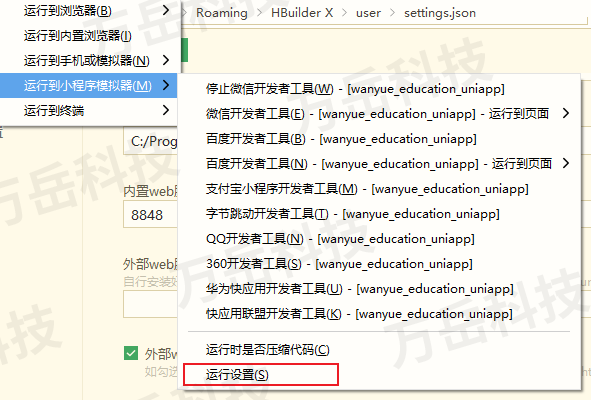Click the 8848 port input field
Viewport: 591px width, 400px height.
(x=150, y=215)
